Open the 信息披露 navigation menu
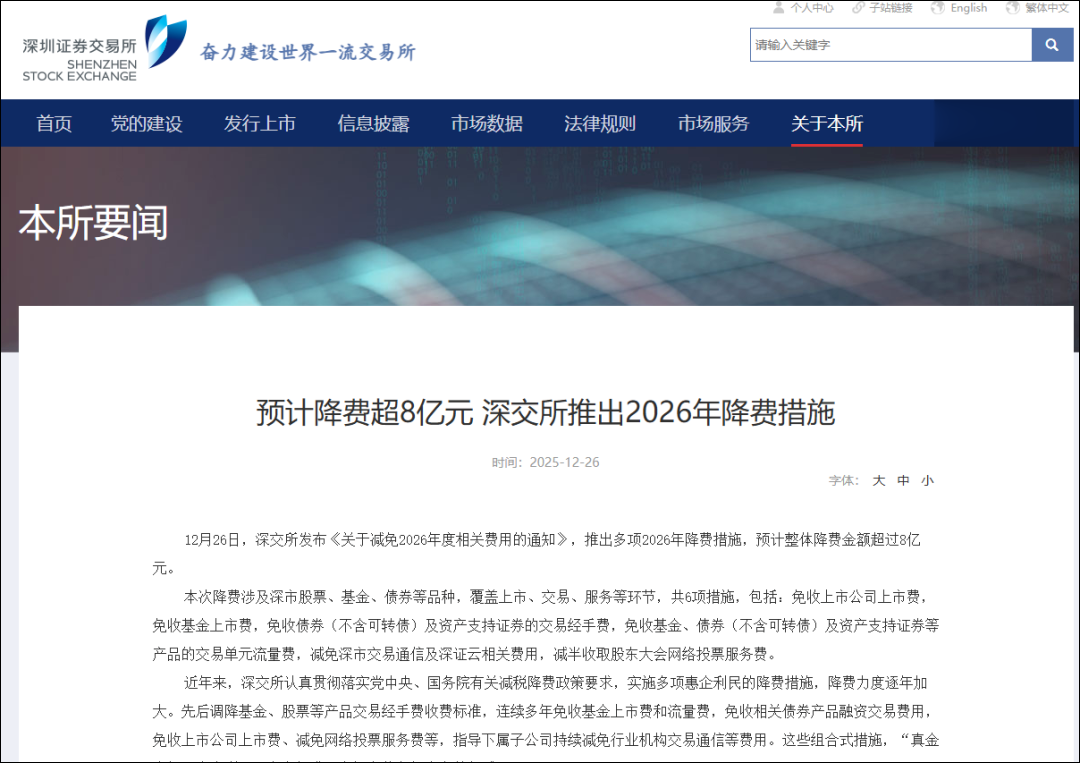 [x=373, y=122]
